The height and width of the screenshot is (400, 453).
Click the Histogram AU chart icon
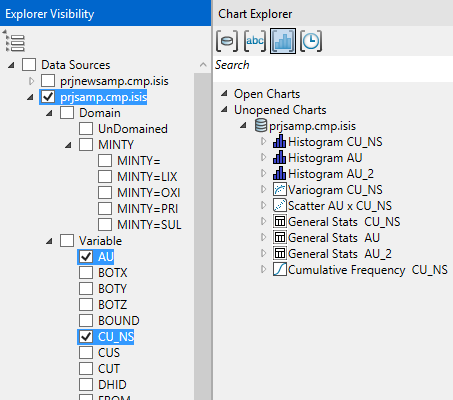(x=279, y=158)
